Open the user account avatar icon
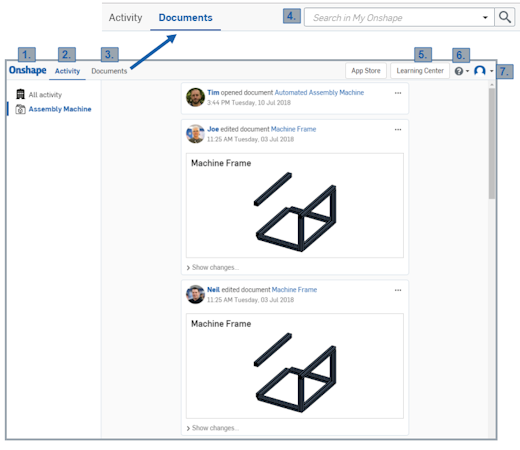The image size is (520, 450). [480, 71]
